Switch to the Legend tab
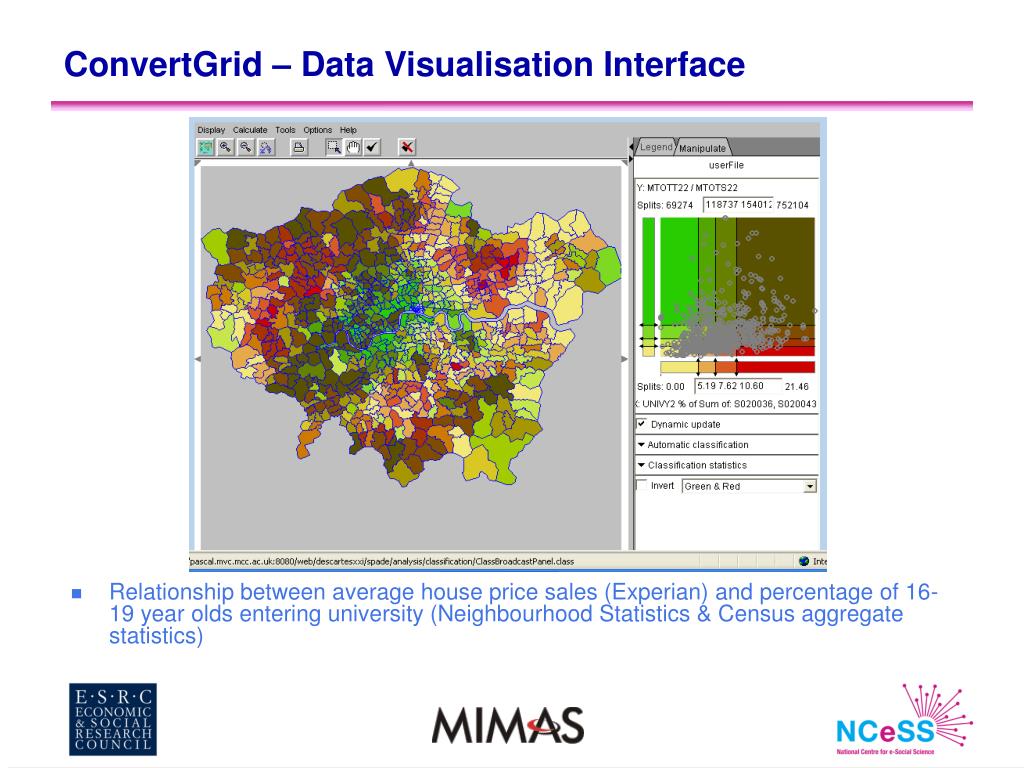This screenshot has height=768, width=1024. tap(656, 147)
